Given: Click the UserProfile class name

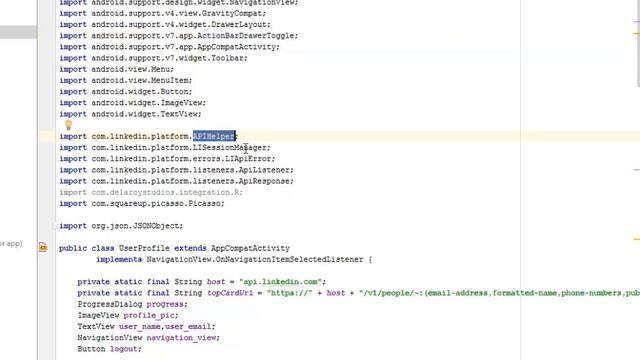Looking at the screenshot, I should pyautogui.click(x=144, y=248).
